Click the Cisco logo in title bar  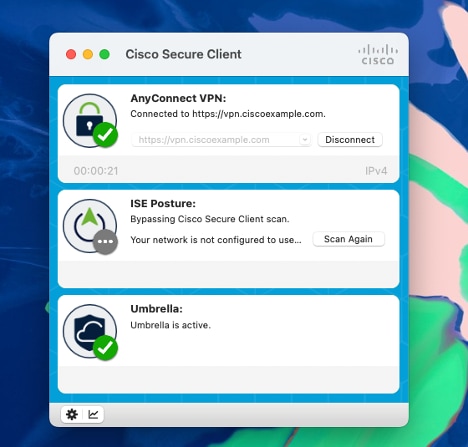[x=378, y=55]
